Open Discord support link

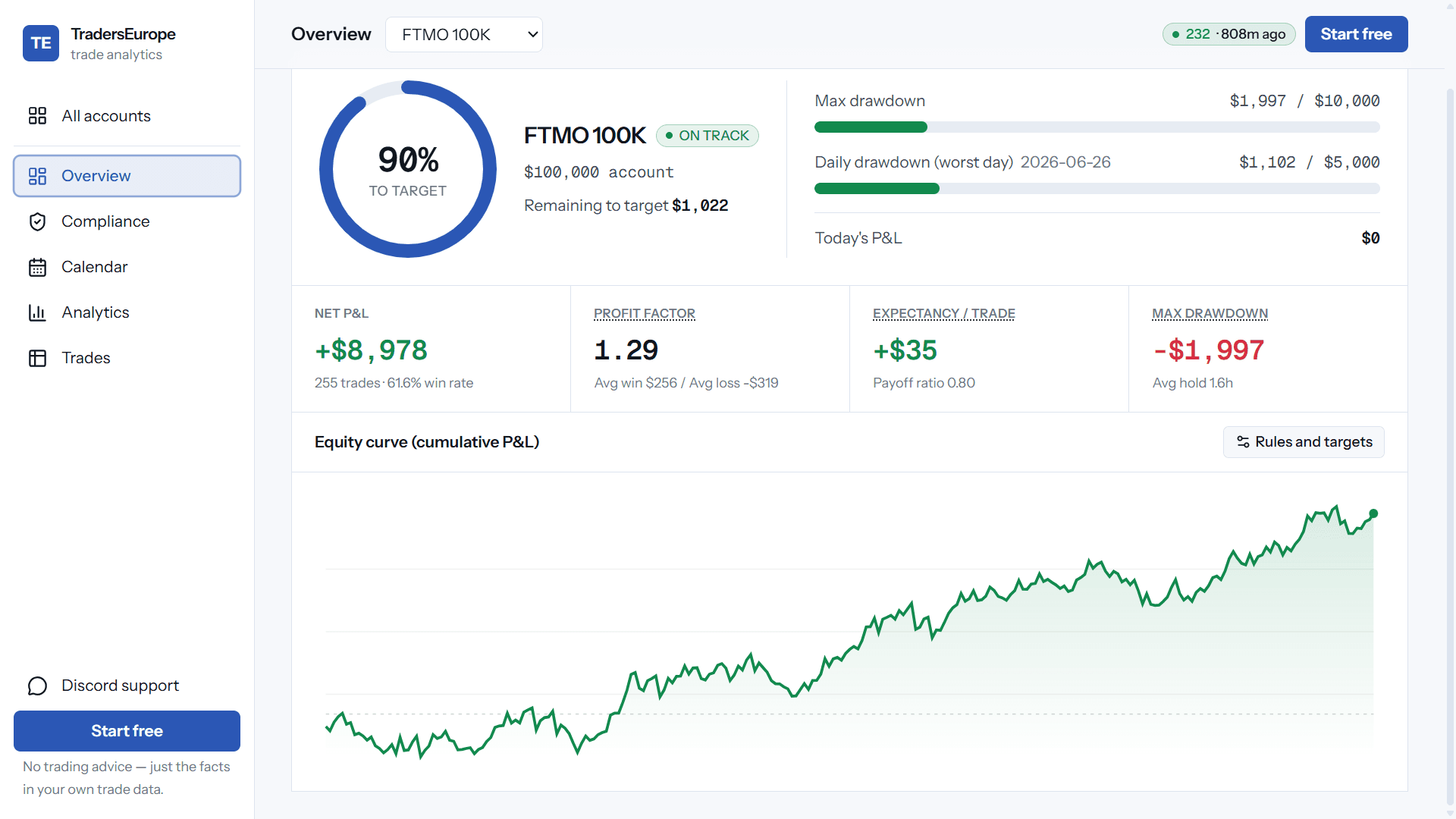127,686
